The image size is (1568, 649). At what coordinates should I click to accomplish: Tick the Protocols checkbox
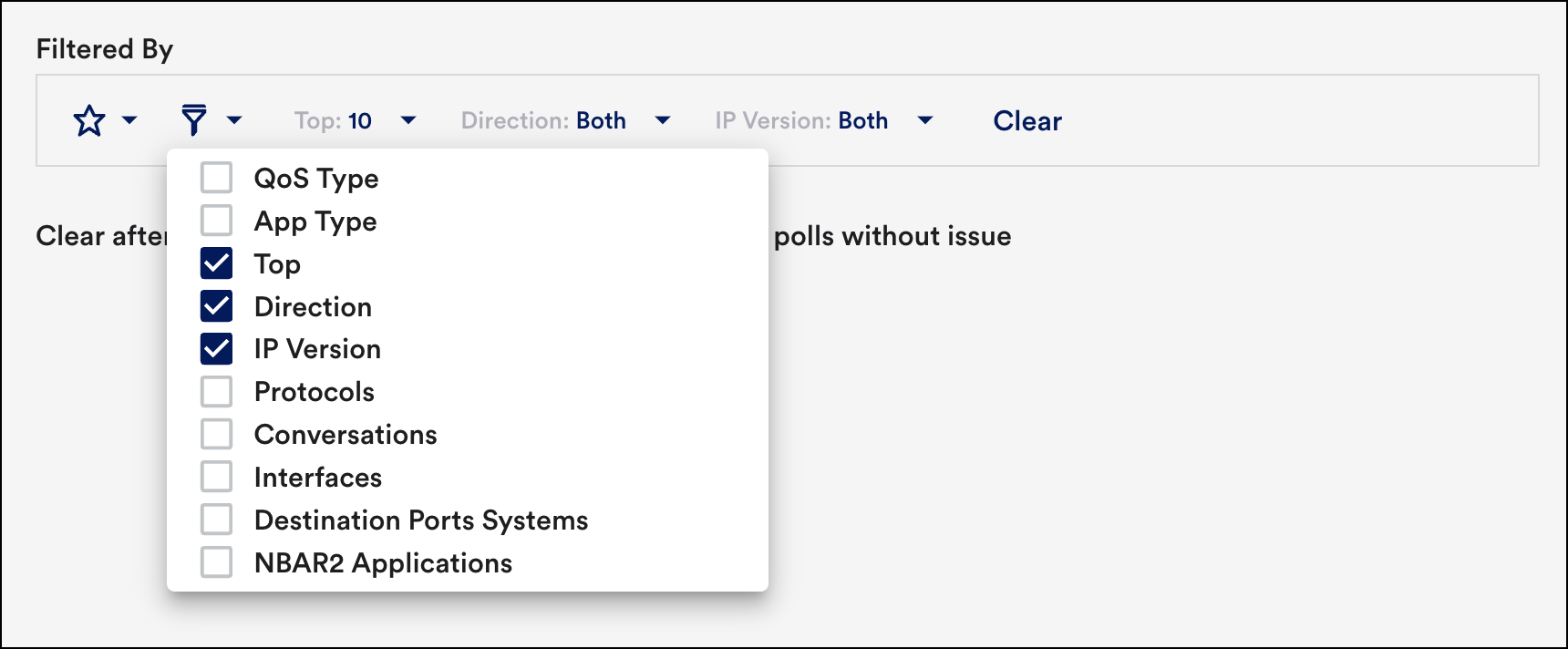coord(217,392)
